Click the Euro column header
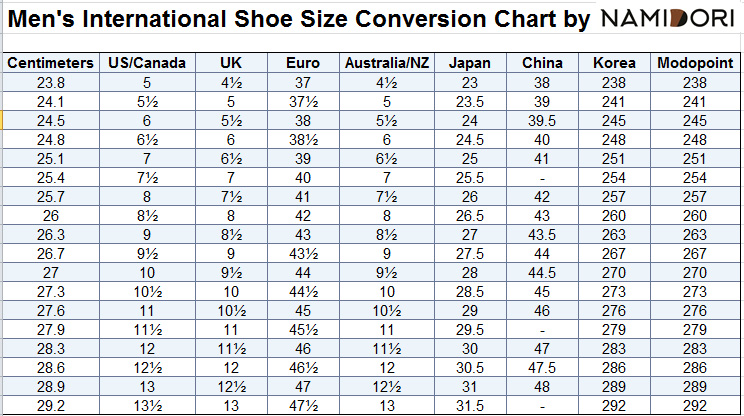 coord(303,63)
